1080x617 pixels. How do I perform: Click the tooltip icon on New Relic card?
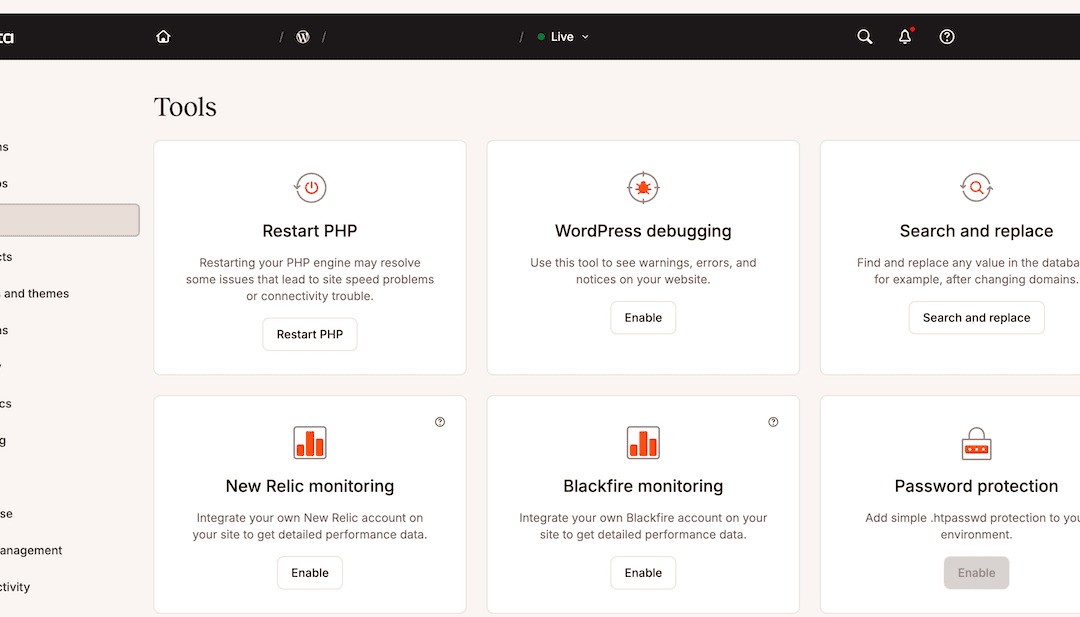click(x=439, y=422)
